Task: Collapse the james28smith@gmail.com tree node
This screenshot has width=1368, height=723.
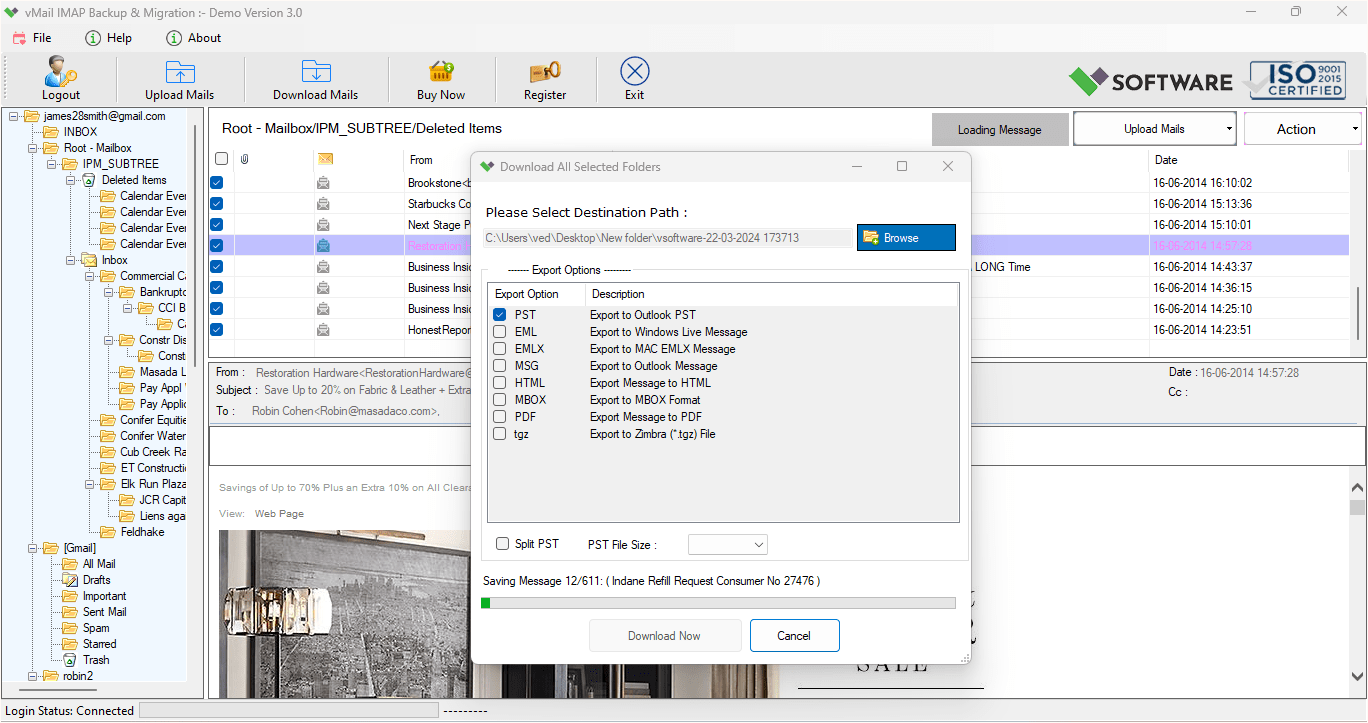Action: (14, 116)
